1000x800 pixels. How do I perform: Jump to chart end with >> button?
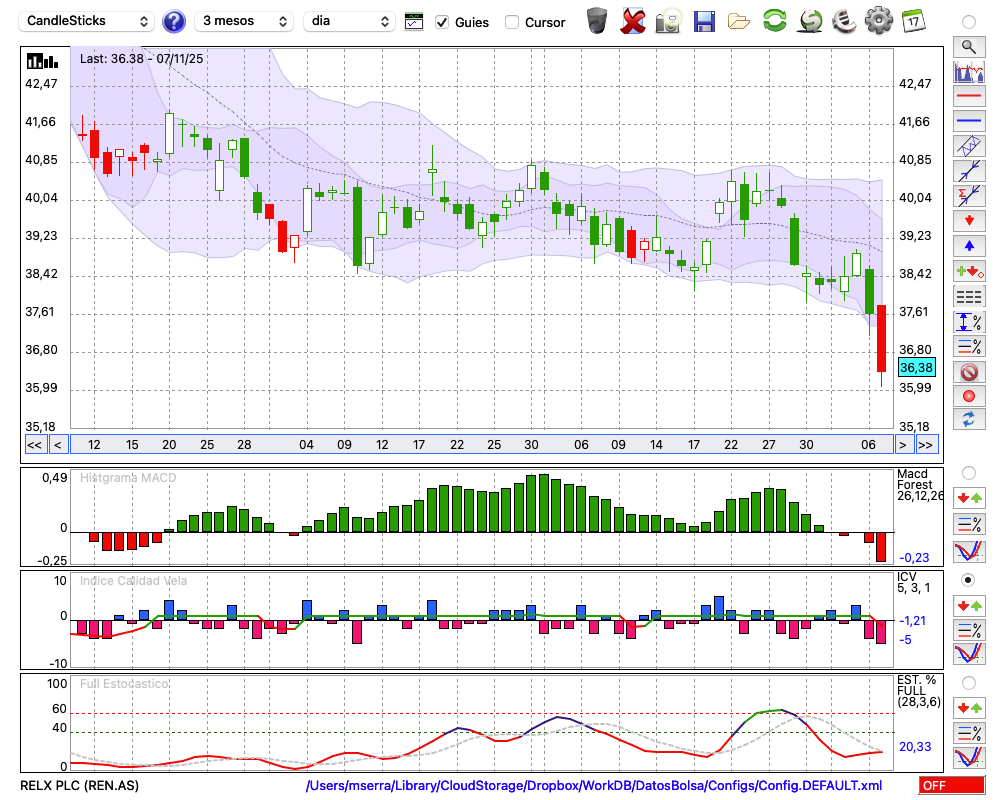(x=926, y=445)
